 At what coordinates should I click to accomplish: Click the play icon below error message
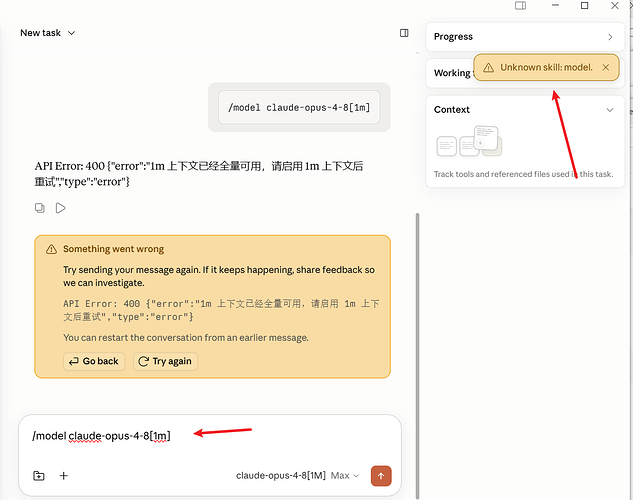click(61, 208)
